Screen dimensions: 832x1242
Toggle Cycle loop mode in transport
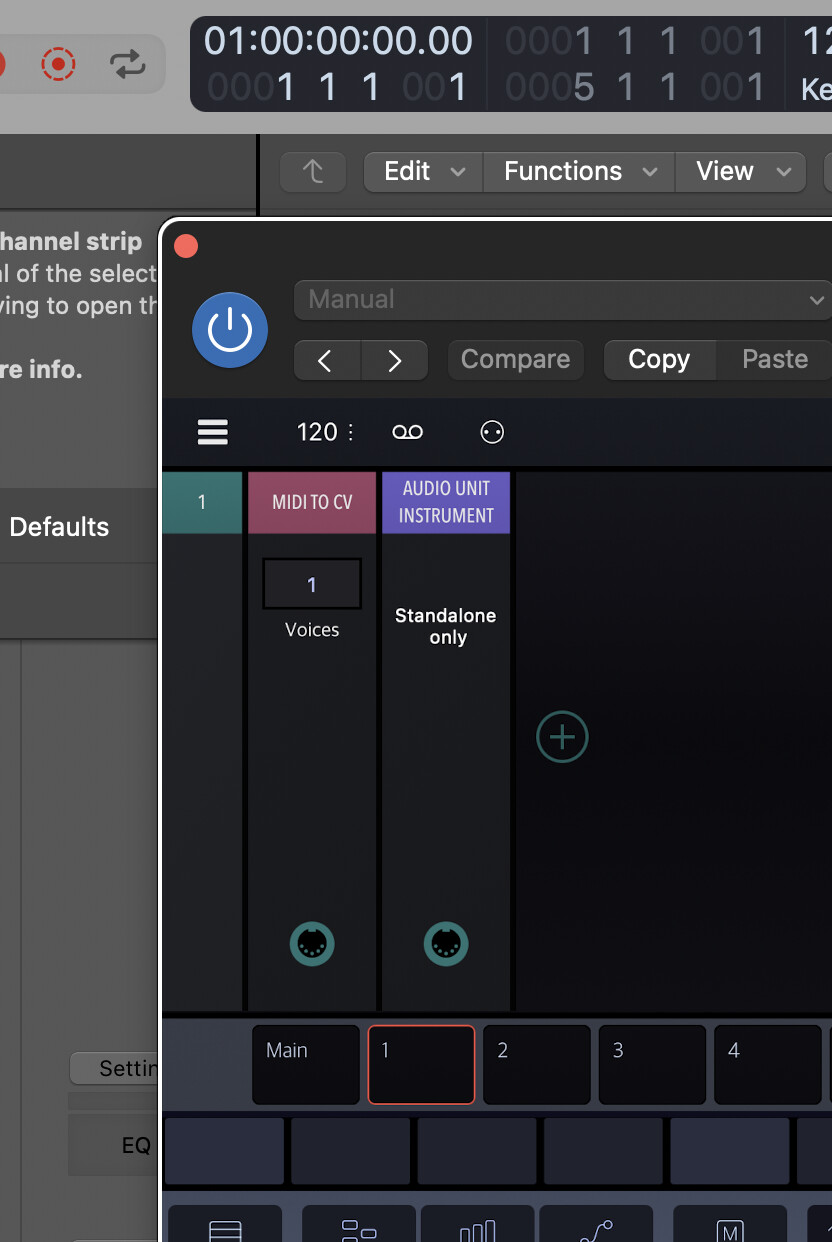pos(127,65)
